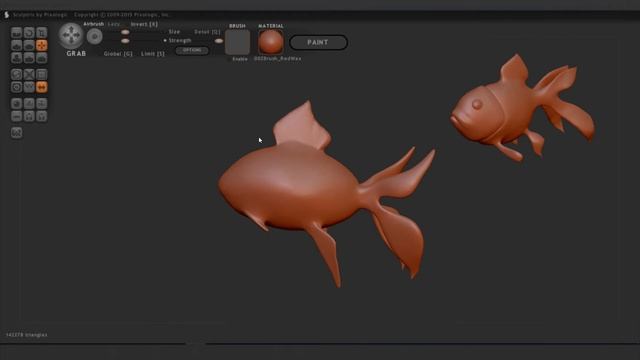Click the Detail [Q] label
The width and height of the screenshot is (640, 360).
tap(207, 31)
